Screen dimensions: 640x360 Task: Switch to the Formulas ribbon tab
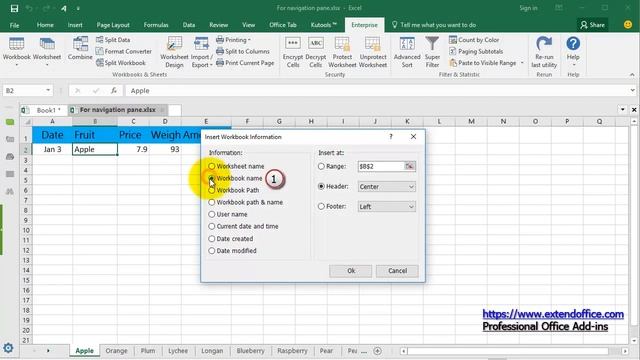[x=156, y=25]
